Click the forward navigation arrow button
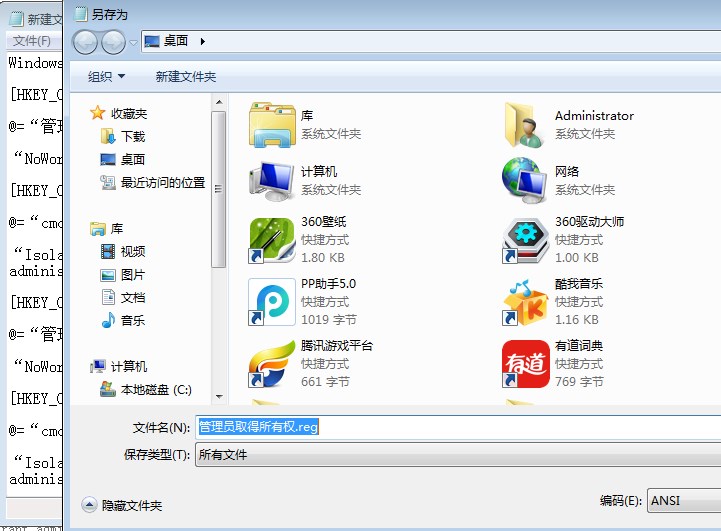721x531 pixels. click(x=113, y=43)
